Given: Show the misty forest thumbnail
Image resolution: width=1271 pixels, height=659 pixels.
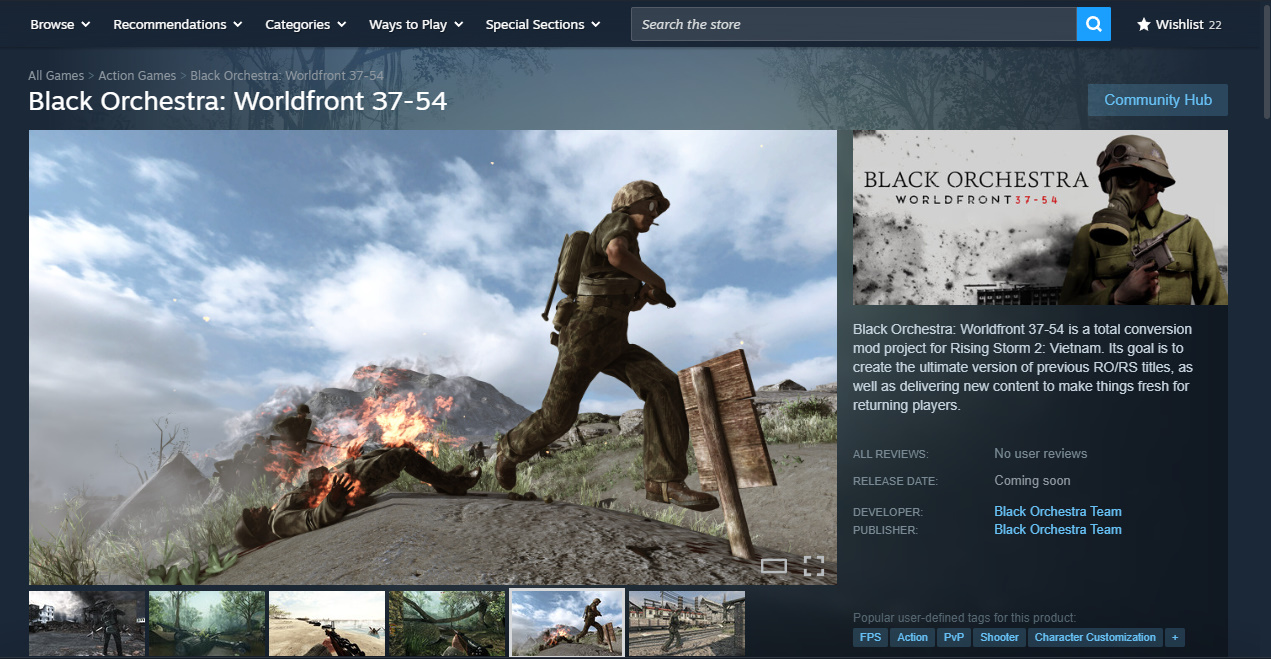Looking at the screenshot, I should click(207, 623).
